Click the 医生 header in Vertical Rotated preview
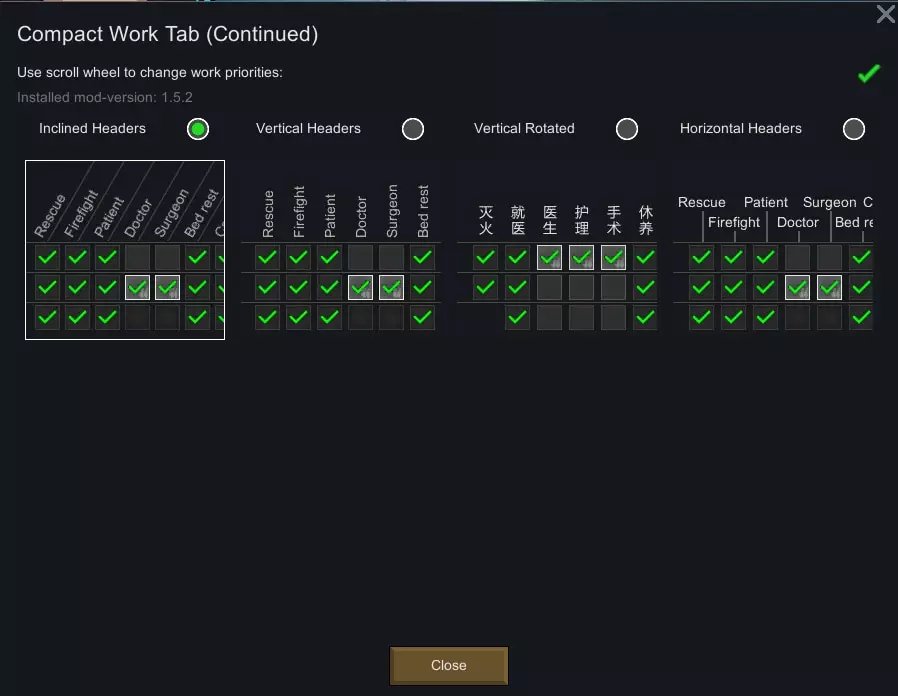 tap(550, 221)
